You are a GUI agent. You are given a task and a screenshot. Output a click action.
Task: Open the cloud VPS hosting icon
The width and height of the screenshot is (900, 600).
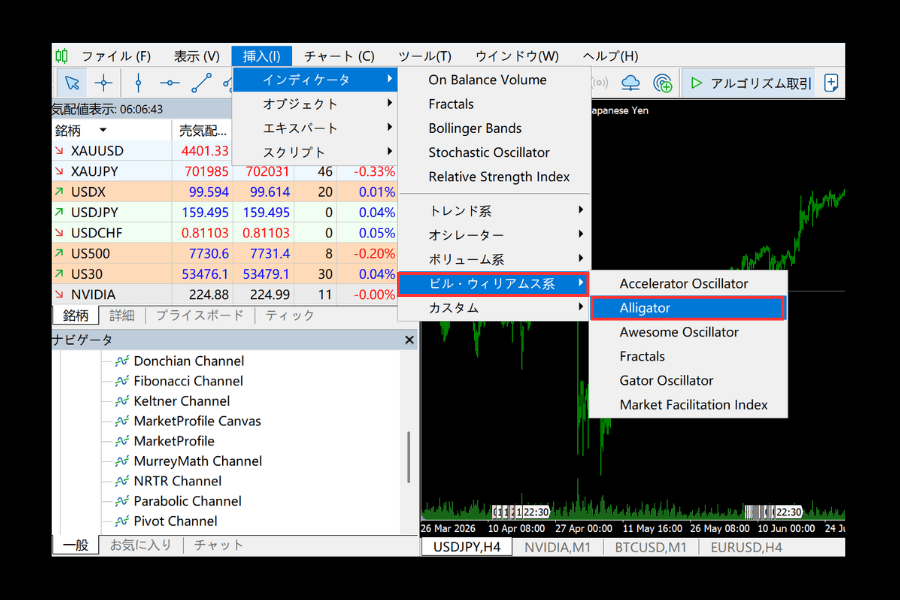tap(631, 83)
